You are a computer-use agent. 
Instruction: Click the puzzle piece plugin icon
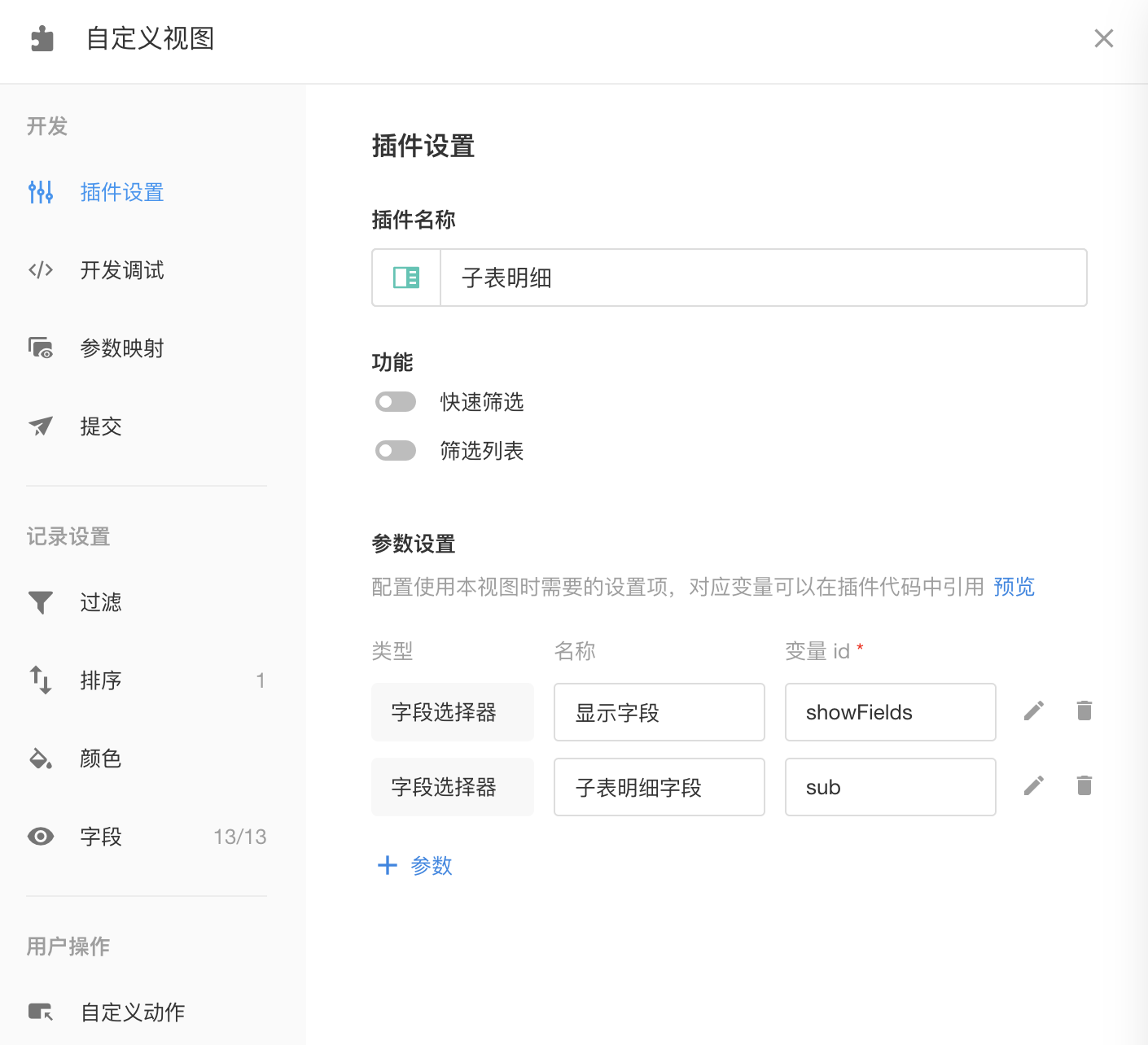(42, 38)
